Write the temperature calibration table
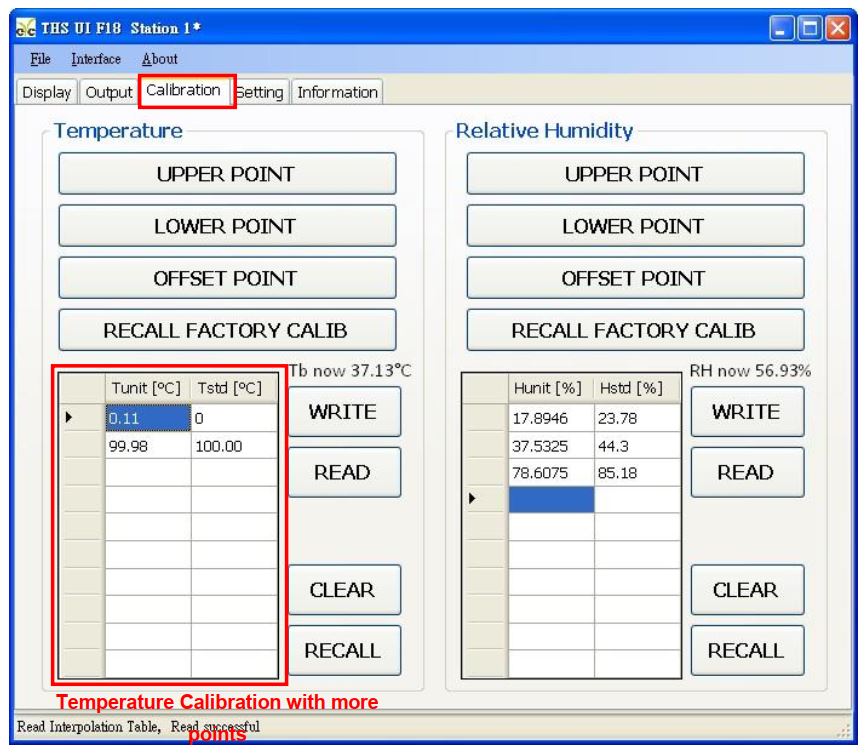The height and width of the screenshot is (755, 867). (x=344, y=412)
